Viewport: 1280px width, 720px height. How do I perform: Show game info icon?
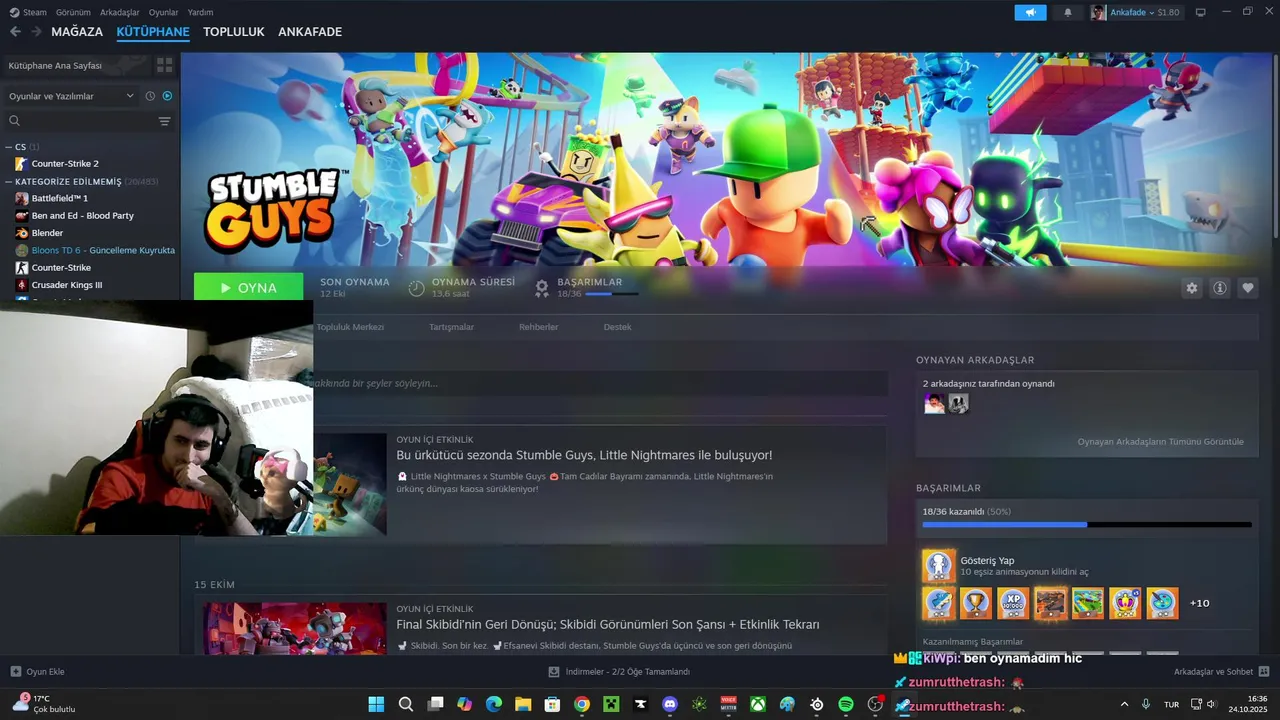(x=1220, y=288)
